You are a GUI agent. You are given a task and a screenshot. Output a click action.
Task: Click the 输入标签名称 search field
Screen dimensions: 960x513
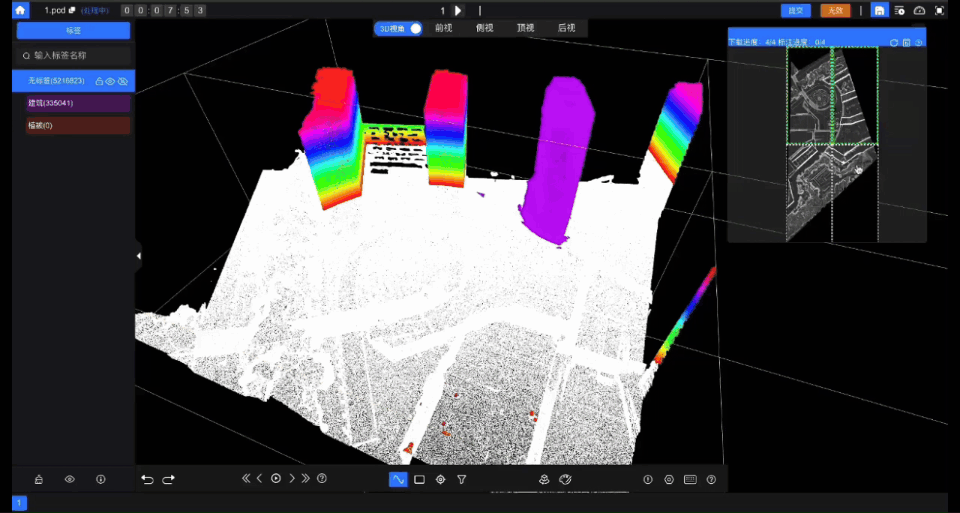point(73,55)
